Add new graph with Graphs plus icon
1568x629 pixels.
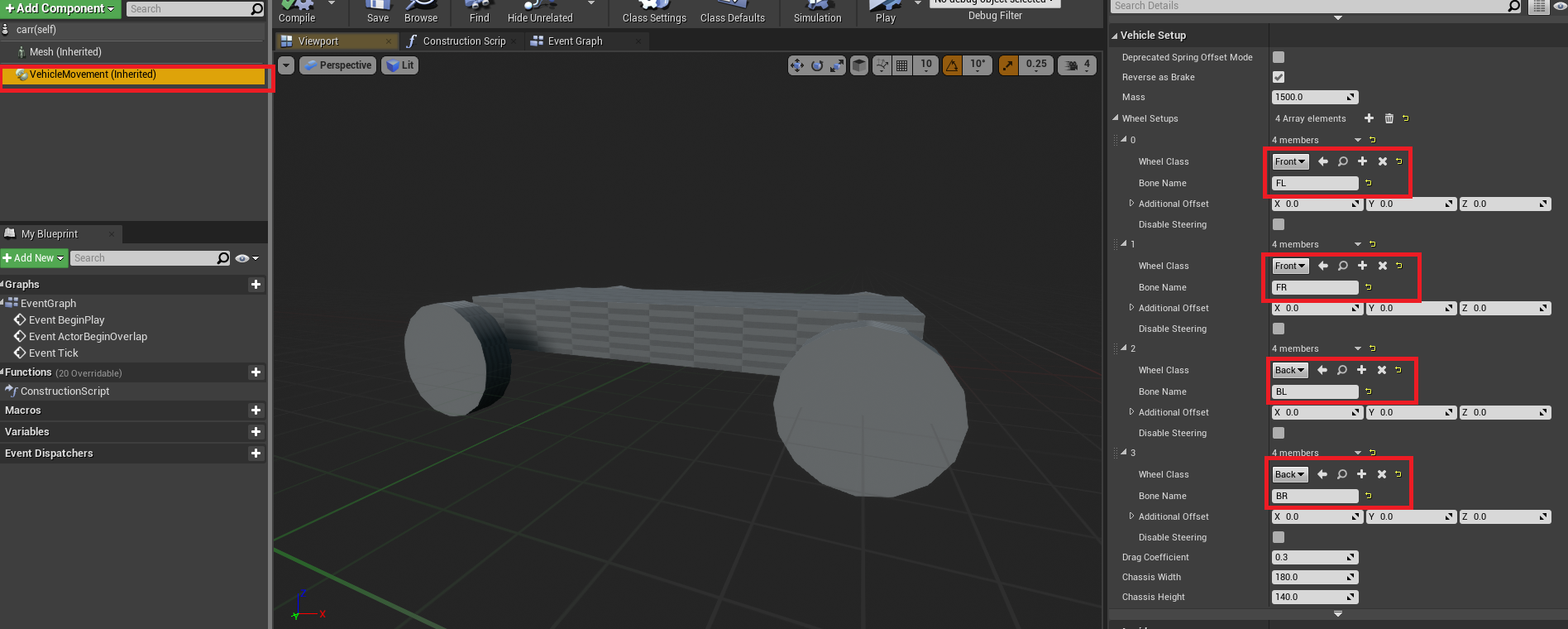point(256,285)
